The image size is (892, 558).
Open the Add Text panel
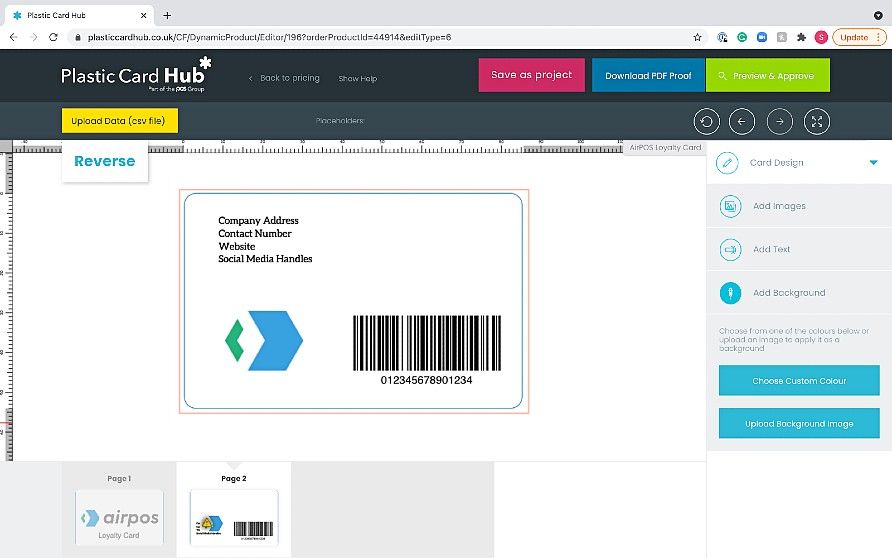(x=799, y=249)
